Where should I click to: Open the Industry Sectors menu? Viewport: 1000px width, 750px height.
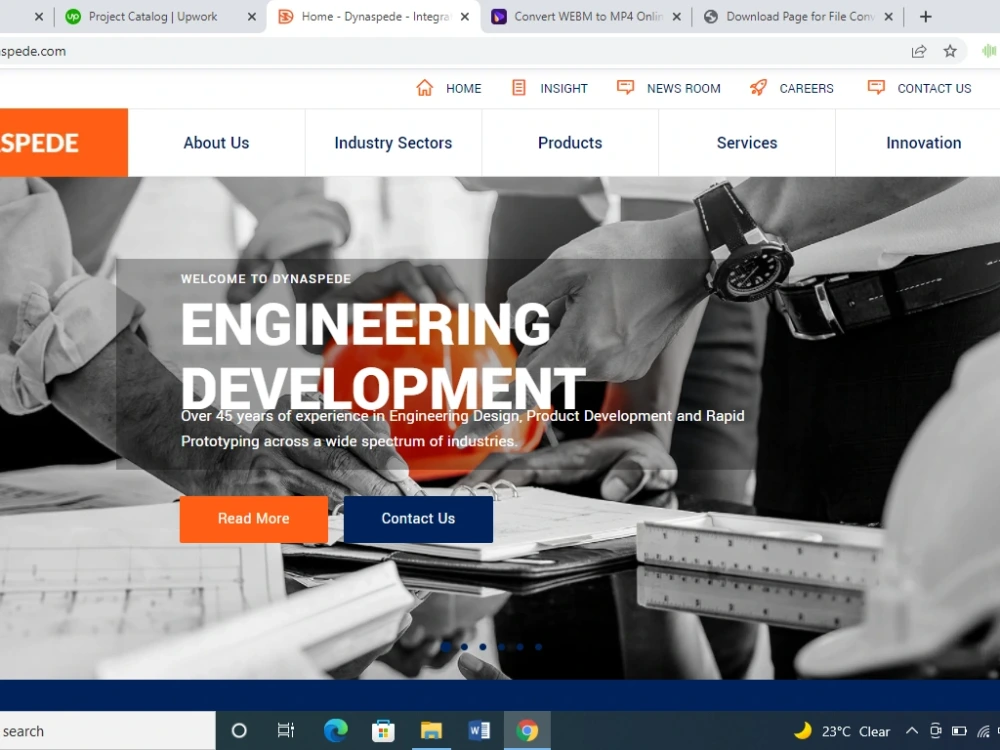click(x=393, y=143)
